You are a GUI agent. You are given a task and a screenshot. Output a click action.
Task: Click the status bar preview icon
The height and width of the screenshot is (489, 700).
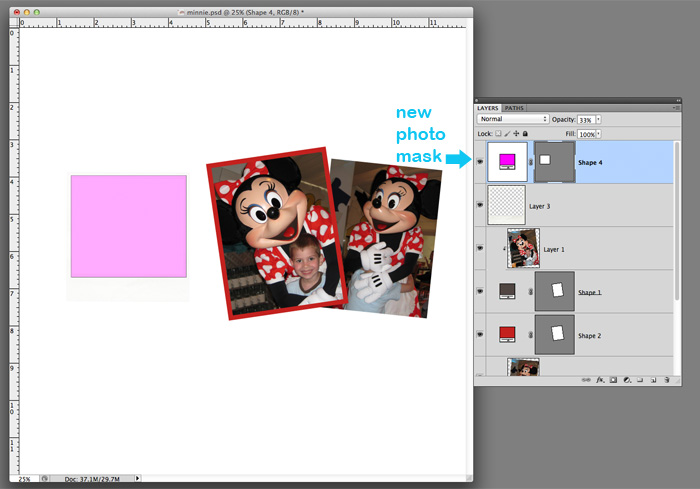[45, 478]
